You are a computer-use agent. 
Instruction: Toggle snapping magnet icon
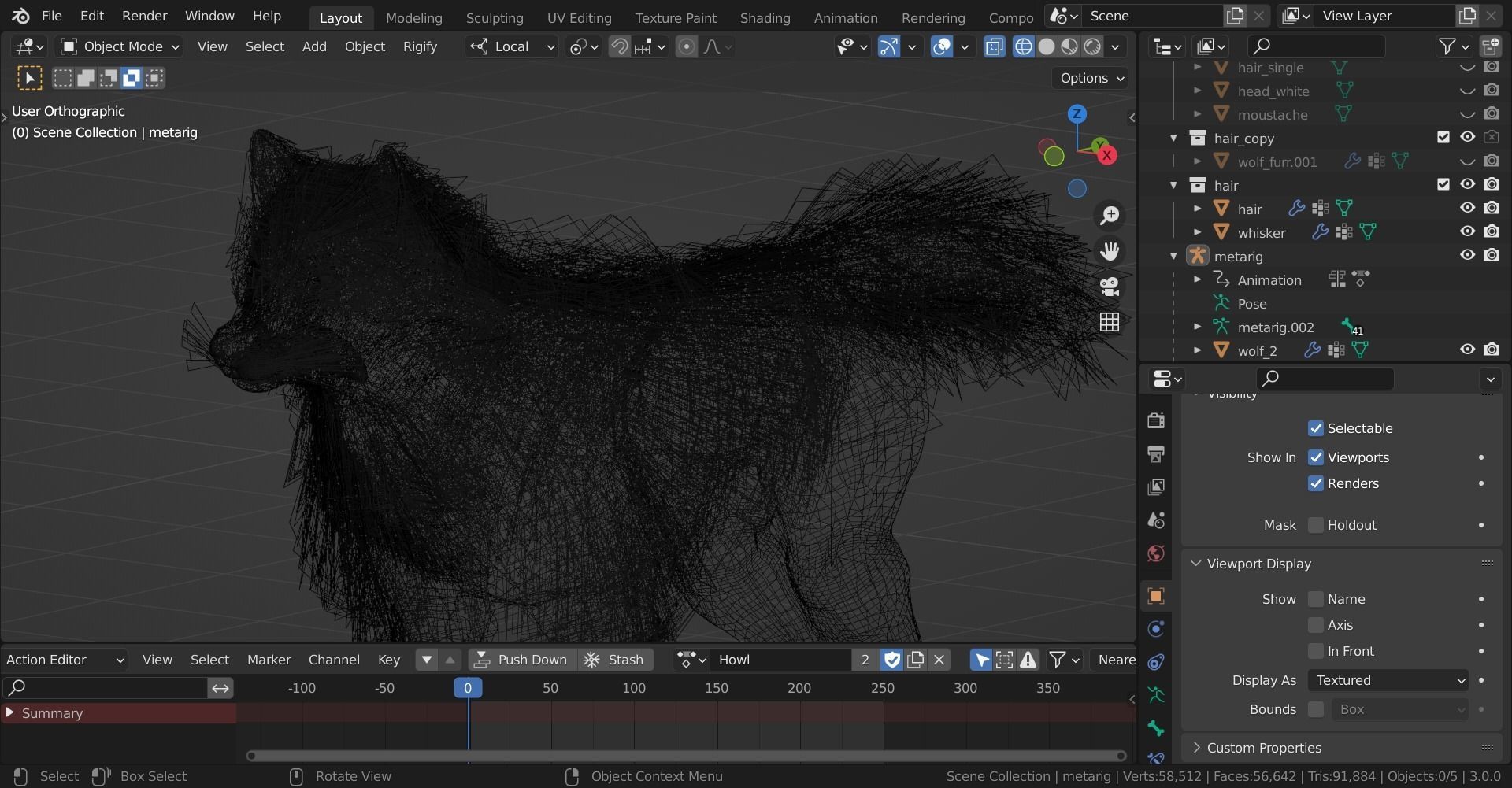[x=620, y=47]
